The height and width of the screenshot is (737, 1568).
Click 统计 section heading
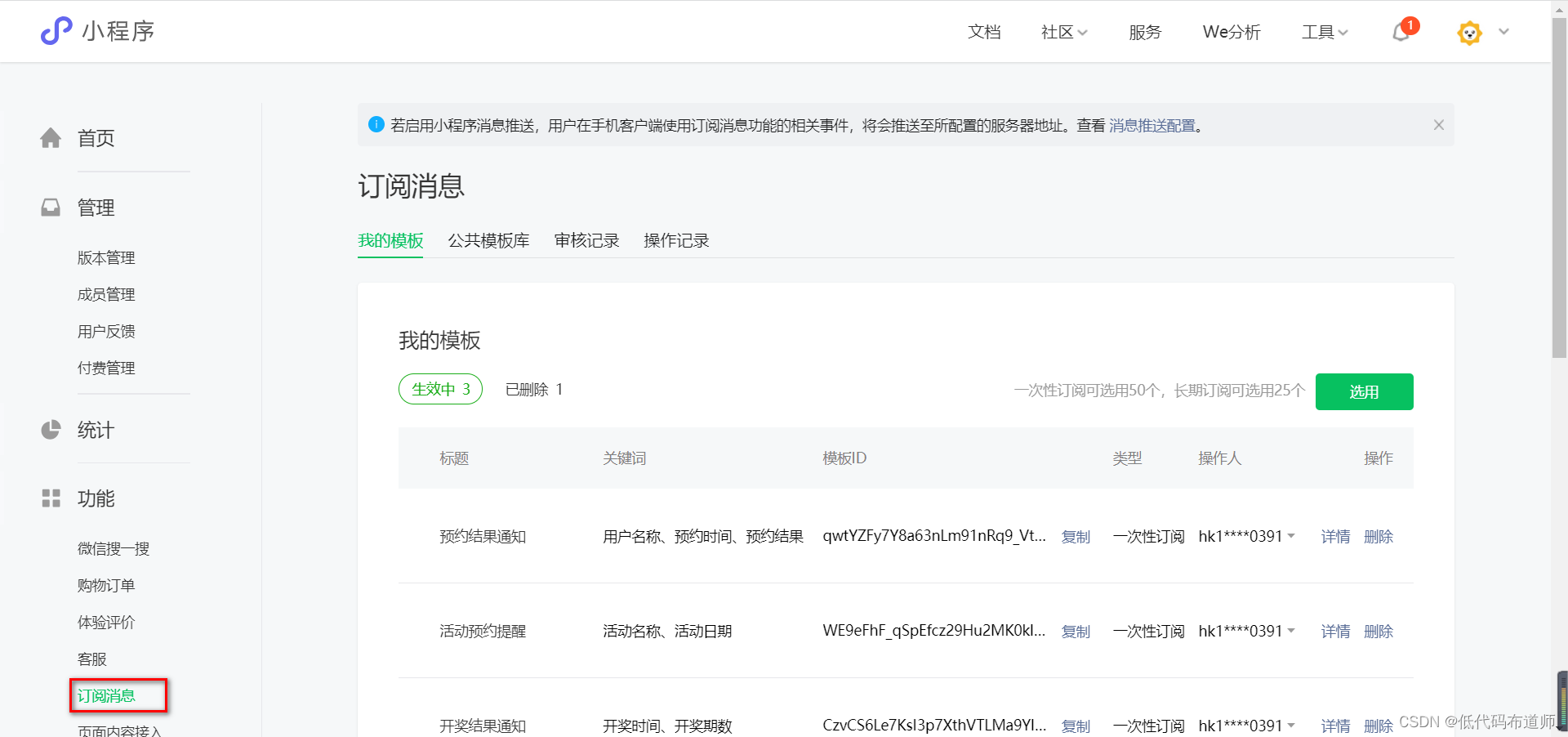pyautogui.click(x=96, y=430)
